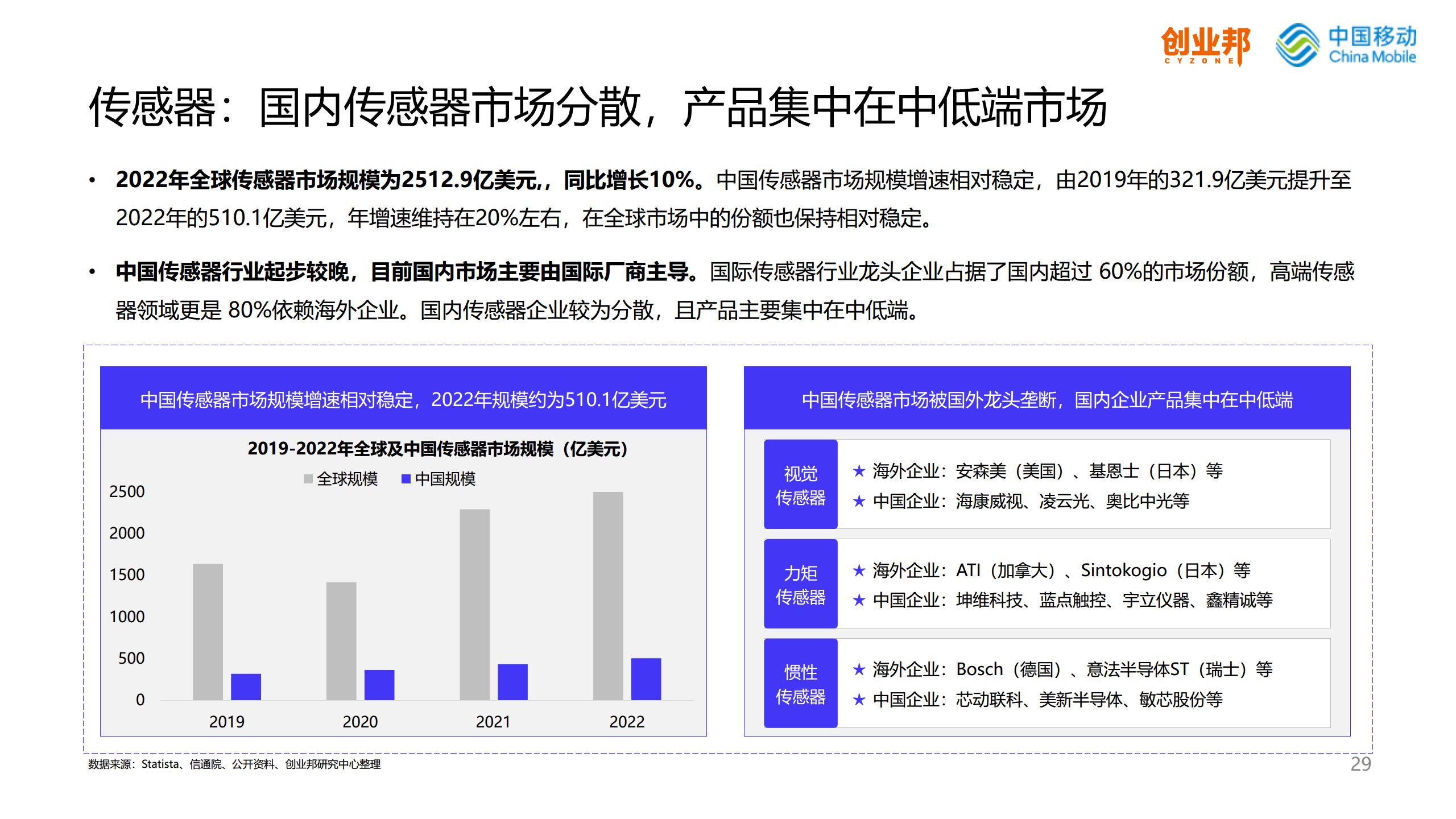This screenshot has width=1456, height=819.
Task: Click the blue China bar for 2022
Action: click(646, 679)
